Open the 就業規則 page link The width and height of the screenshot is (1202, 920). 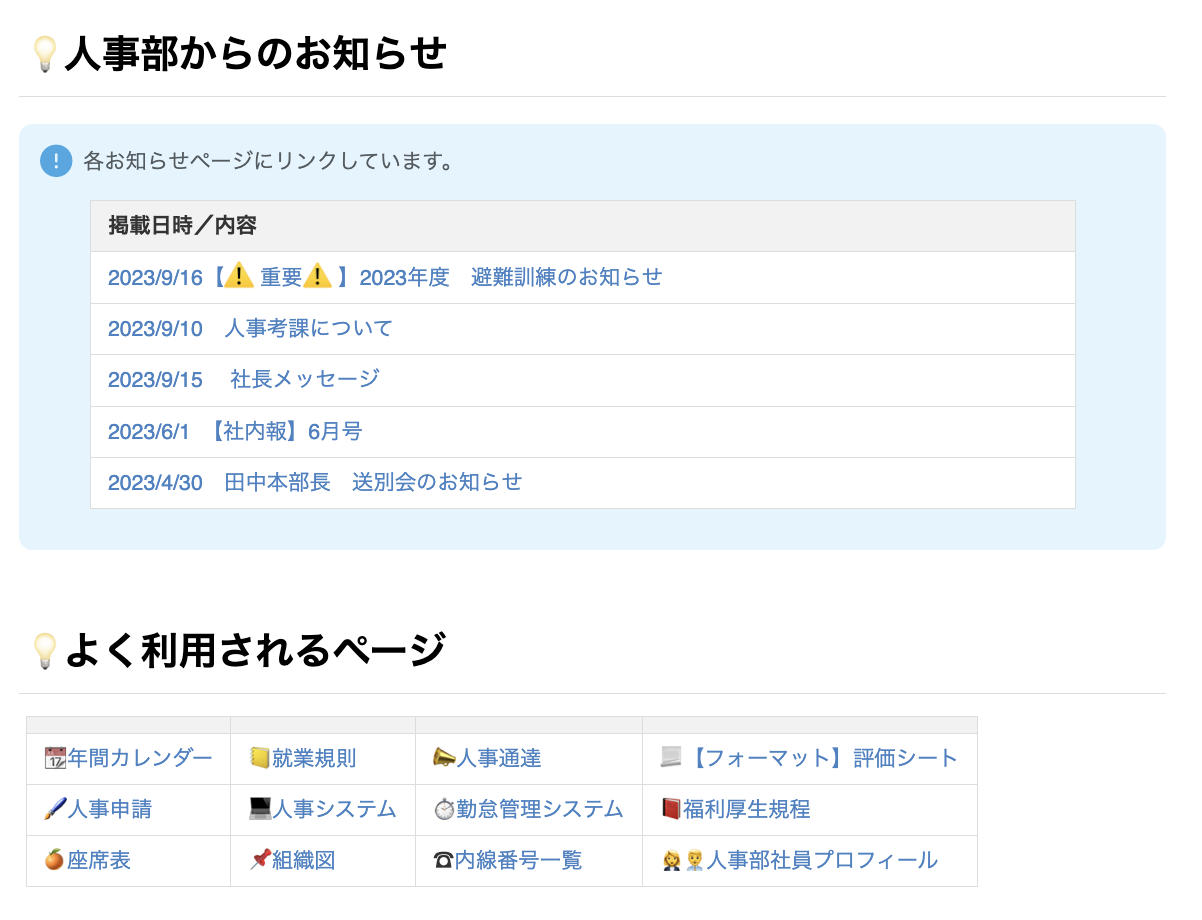314,759
